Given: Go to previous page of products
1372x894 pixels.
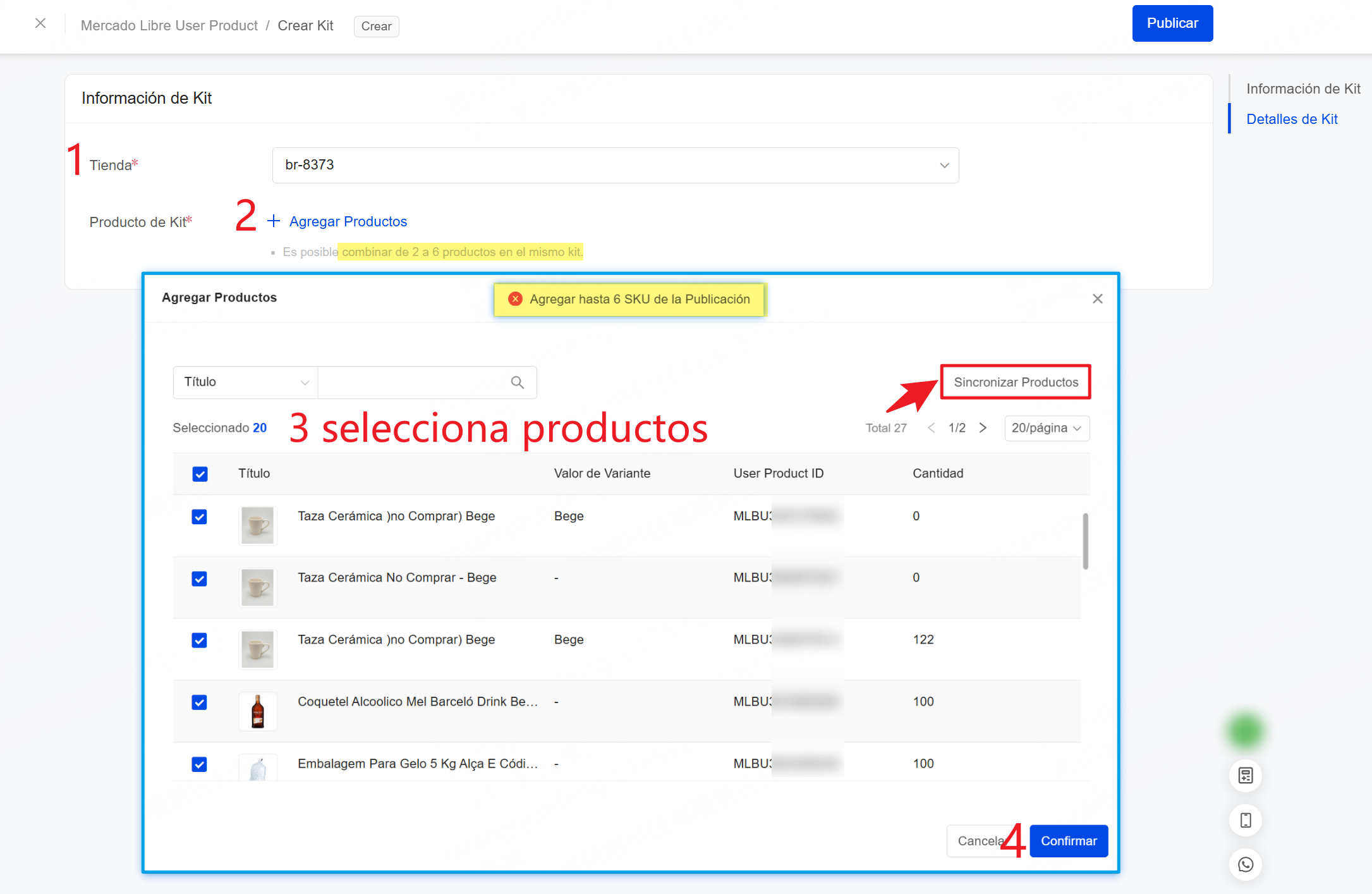Looking at the screenshot, I should [x=931, y=428].
